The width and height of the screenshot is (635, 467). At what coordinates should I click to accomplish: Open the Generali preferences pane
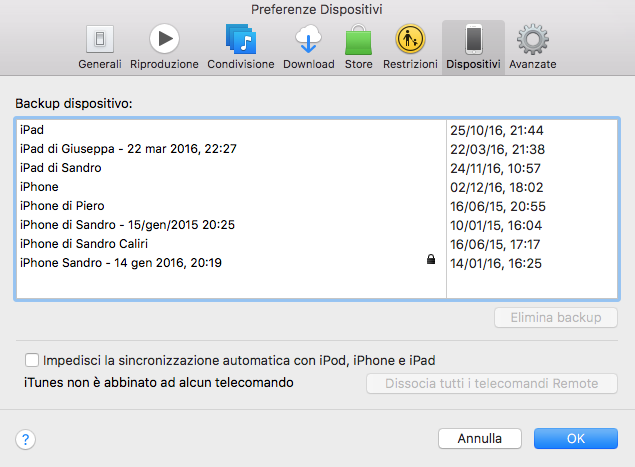100,47
